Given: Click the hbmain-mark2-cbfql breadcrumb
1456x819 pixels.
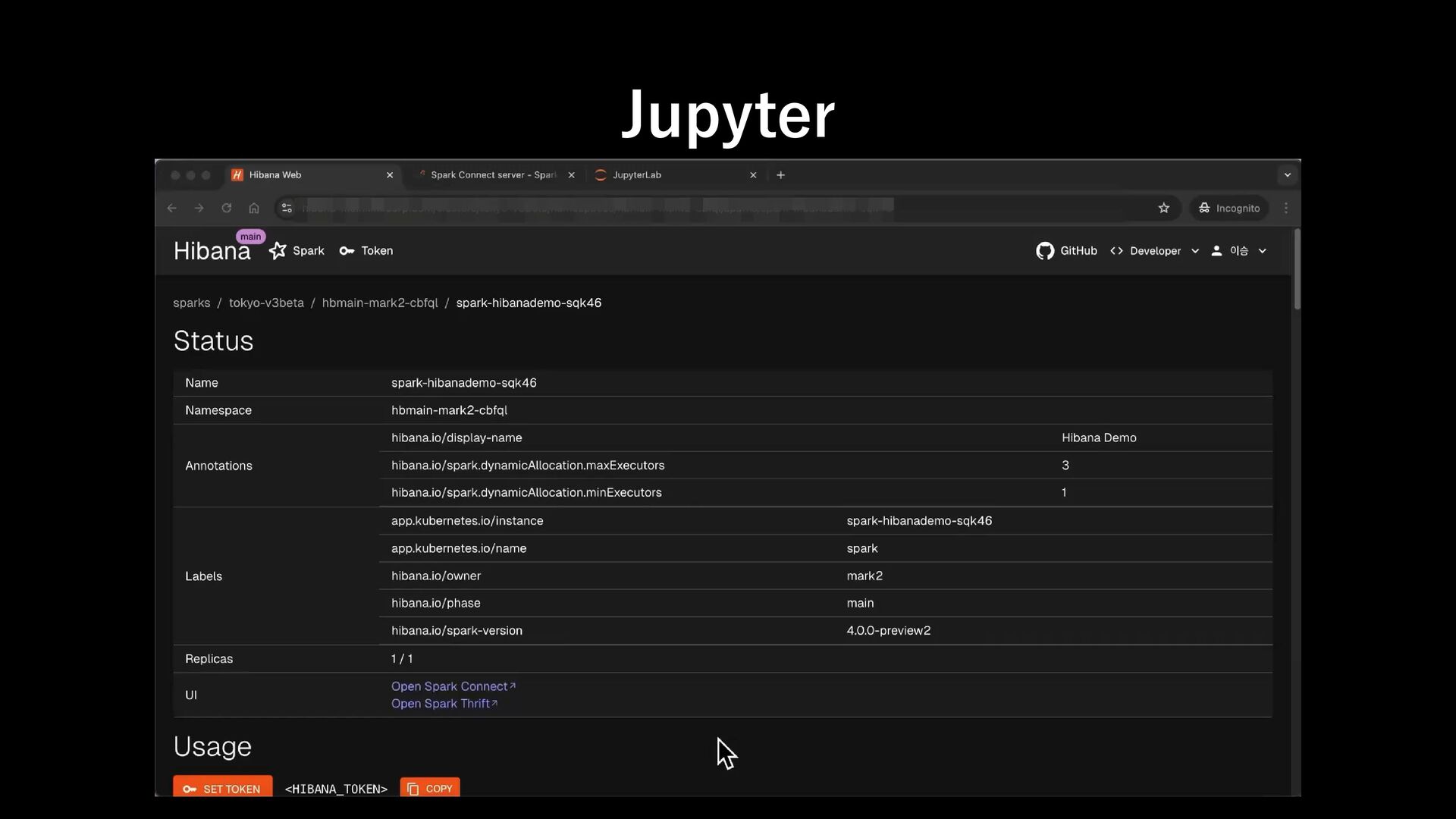Looking at the screenshot, I should (380, 303).
